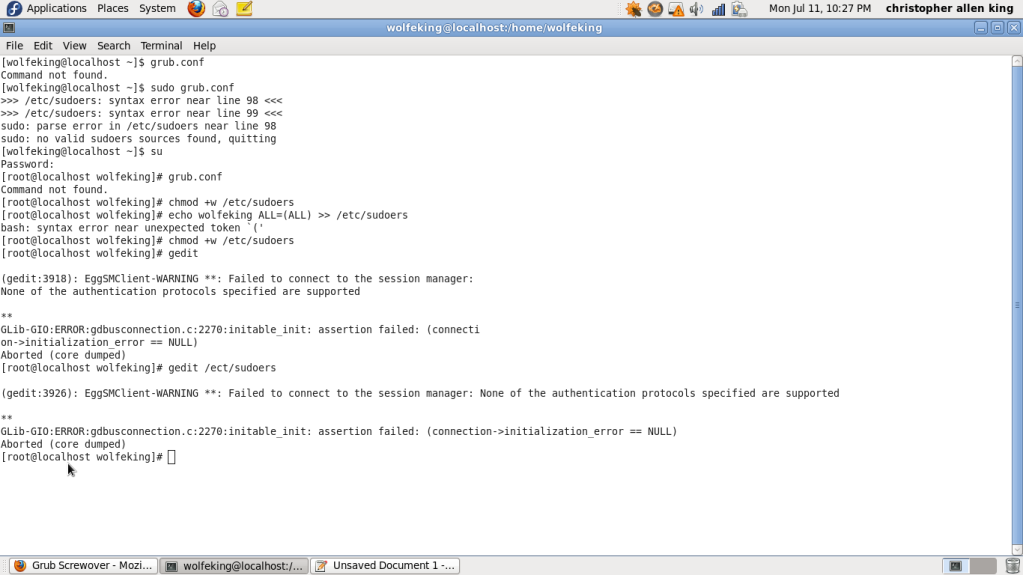Select the second workspace in switcher
The image size is (1023, 575).
pos(983,566)
